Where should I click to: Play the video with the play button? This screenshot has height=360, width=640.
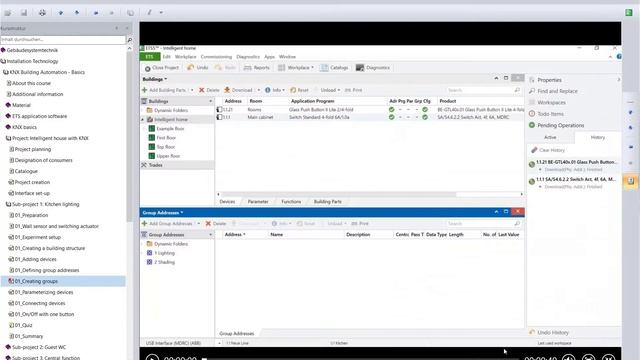(x=152, y=358)
